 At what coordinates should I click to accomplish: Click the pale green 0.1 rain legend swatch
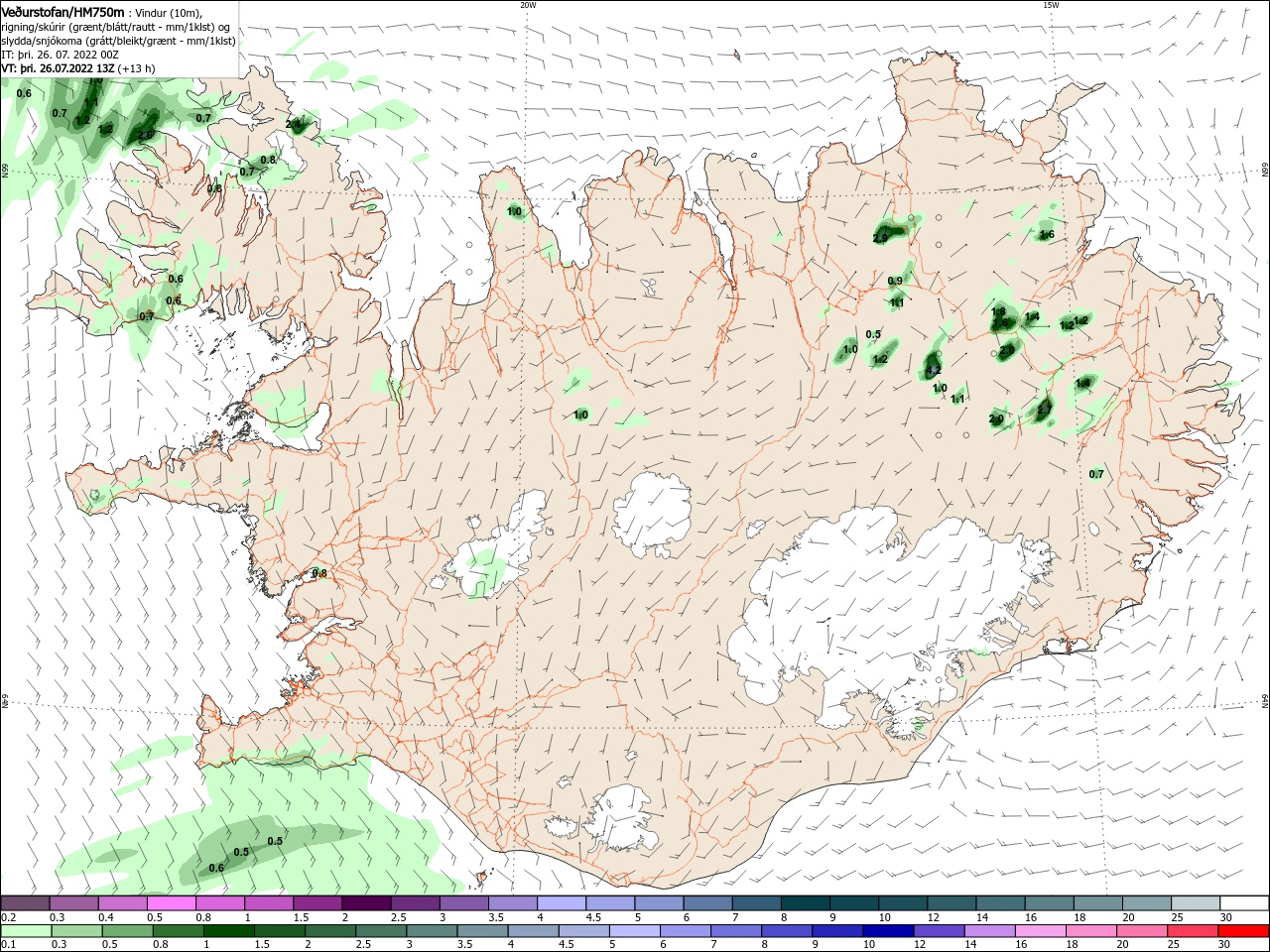[x=26, y=931]
